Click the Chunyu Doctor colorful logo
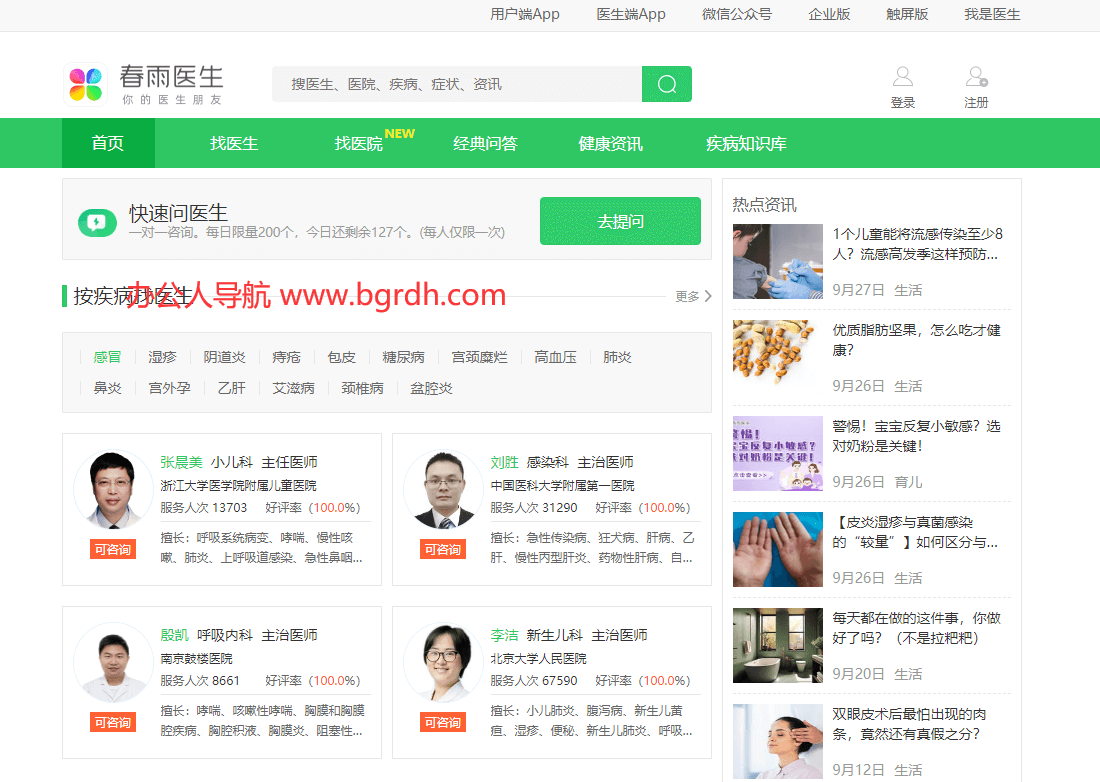 pyautogui.click(x=85, y=85)
